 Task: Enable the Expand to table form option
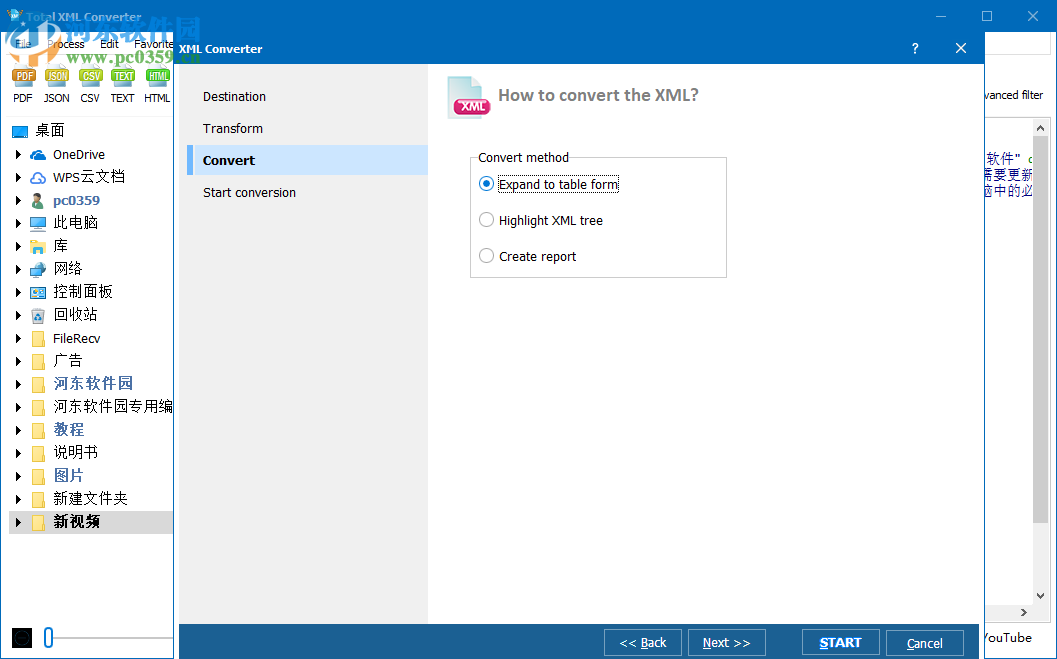point(486,184)
